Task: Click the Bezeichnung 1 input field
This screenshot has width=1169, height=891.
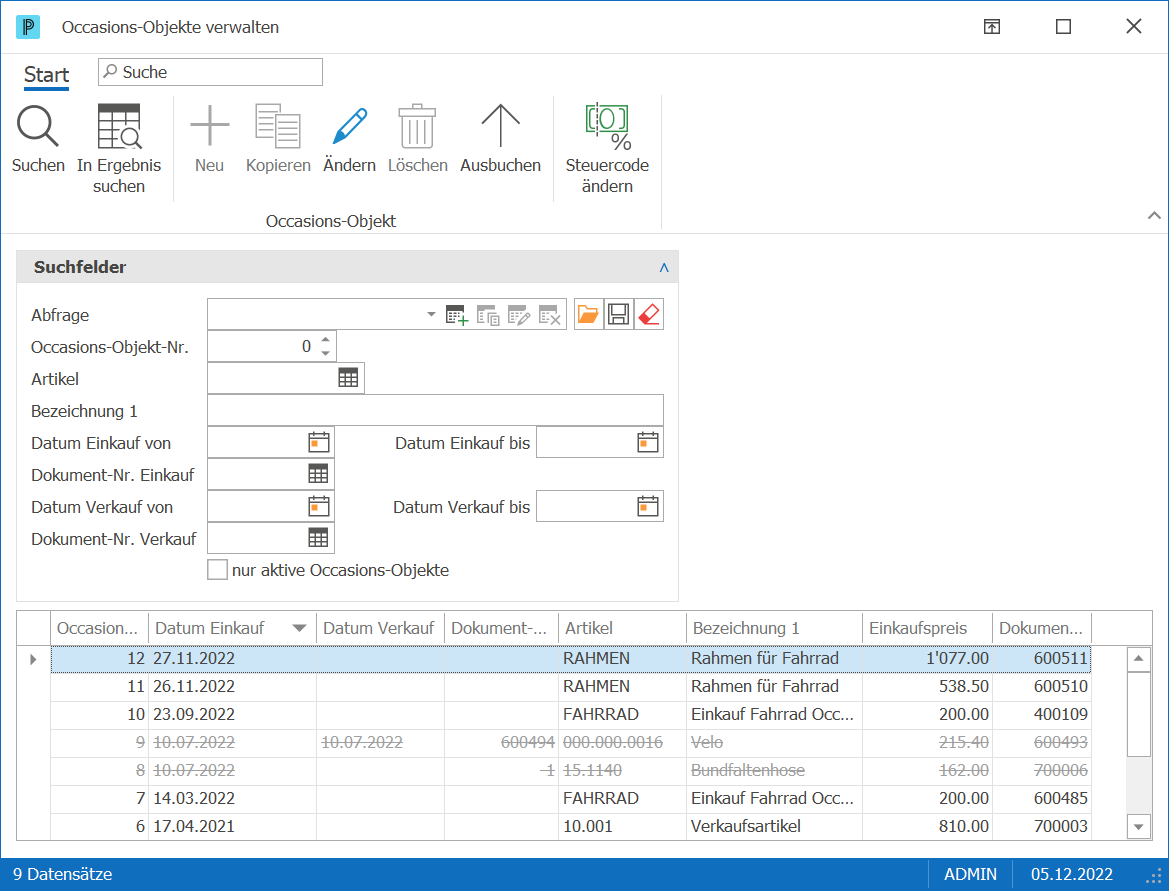Action: (x=435, y=411)
